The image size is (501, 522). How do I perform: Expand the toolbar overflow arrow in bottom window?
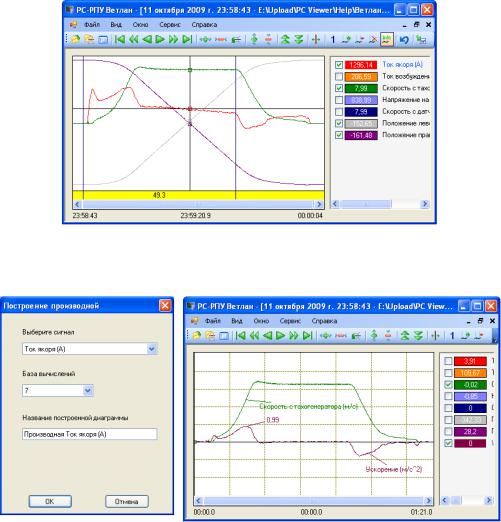495,336
